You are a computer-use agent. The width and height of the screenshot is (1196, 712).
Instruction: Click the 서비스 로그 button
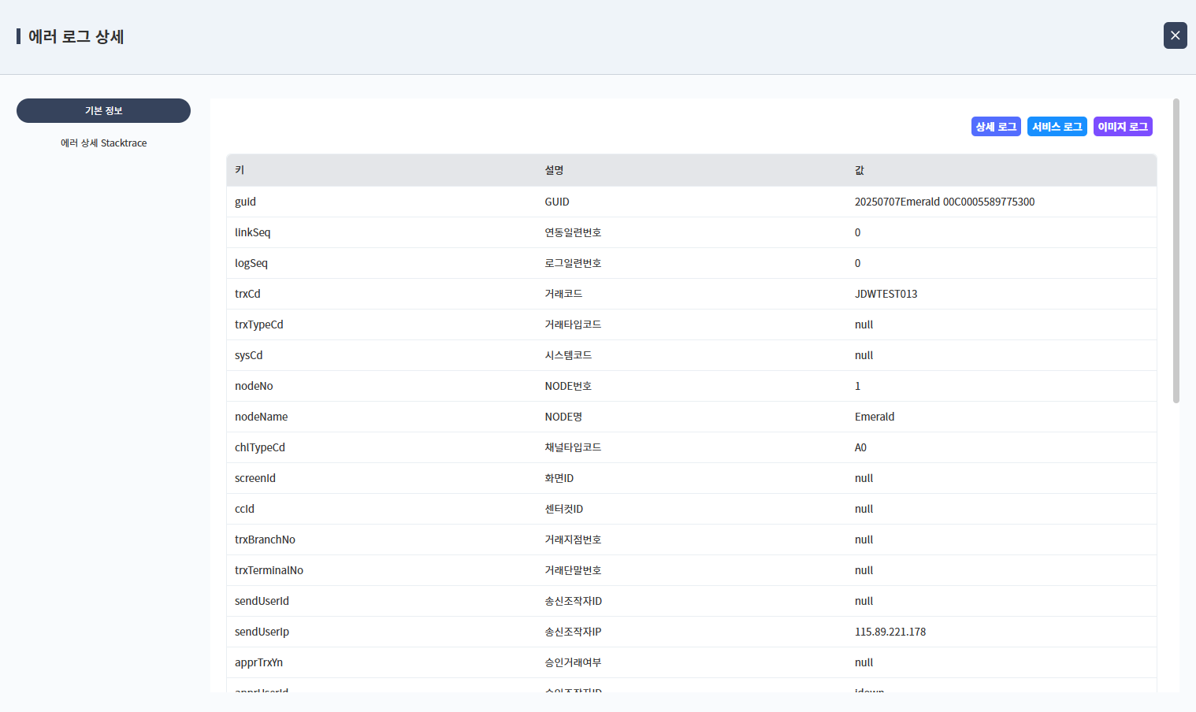click(1056, 127)
